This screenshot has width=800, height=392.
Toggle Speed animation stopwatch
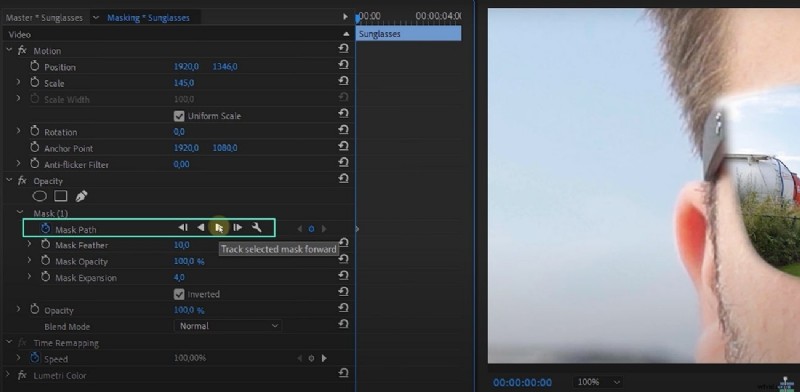tap(35, 358)
